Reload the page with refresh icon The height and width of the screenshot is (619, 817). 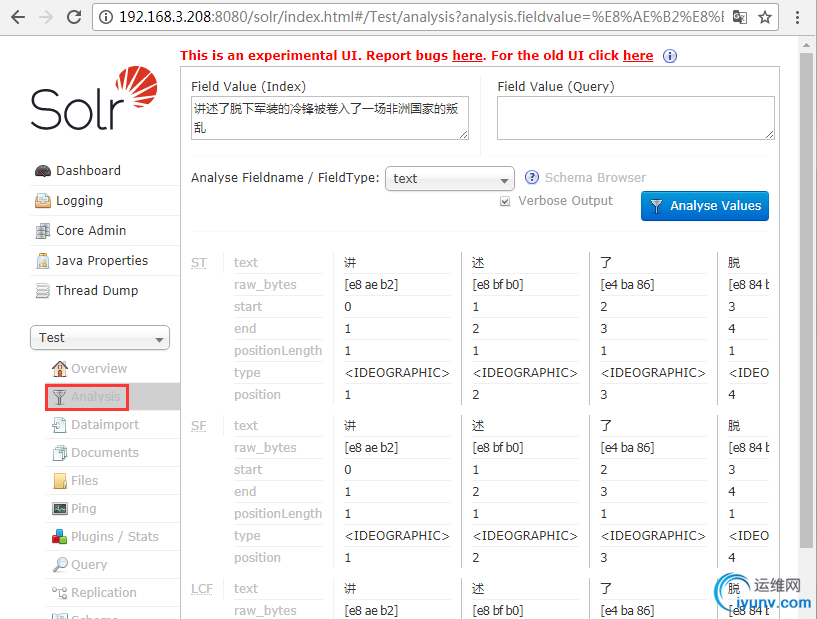point(74,17)
